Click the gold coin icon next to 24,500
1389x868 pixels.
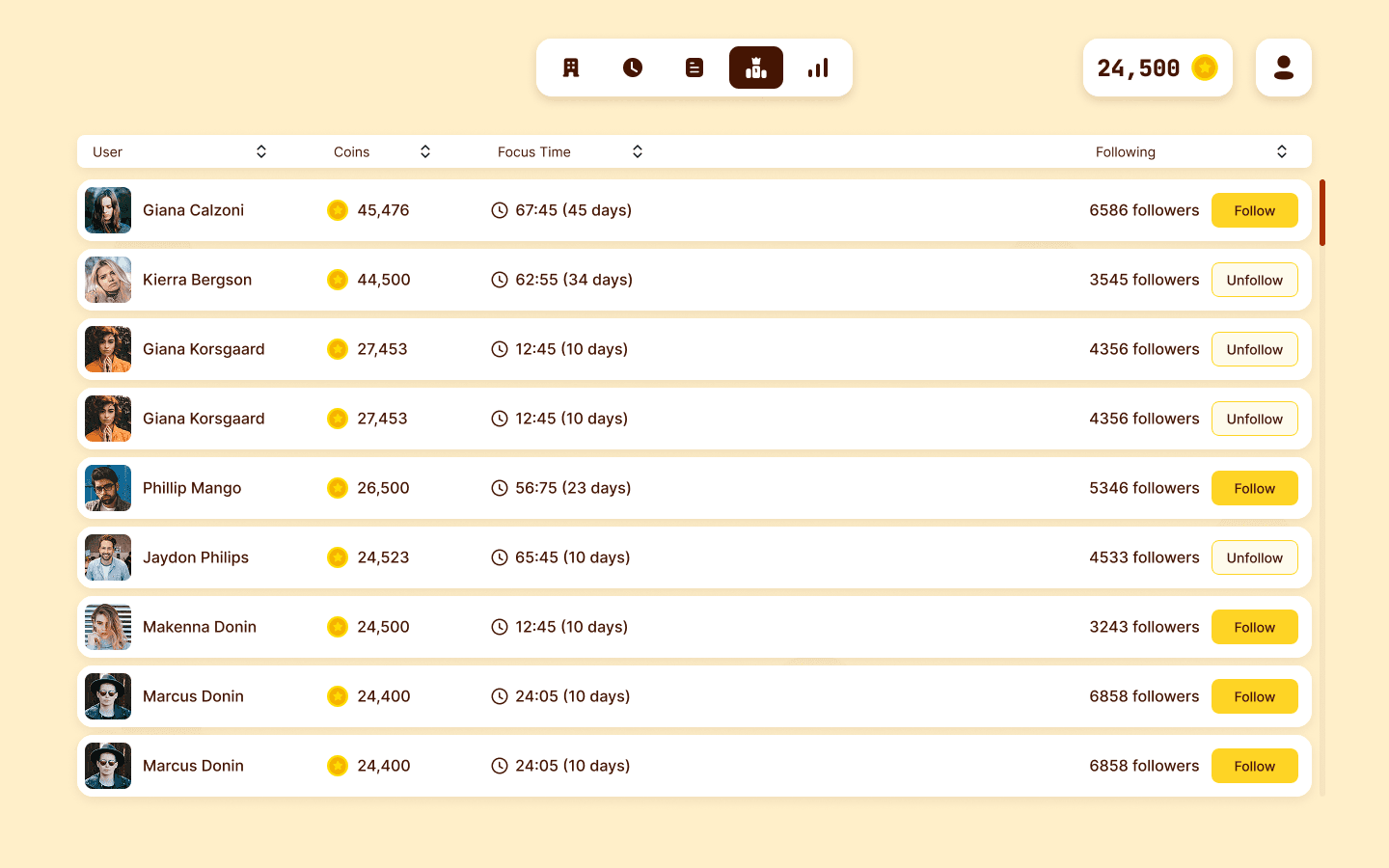point(1203,68)
